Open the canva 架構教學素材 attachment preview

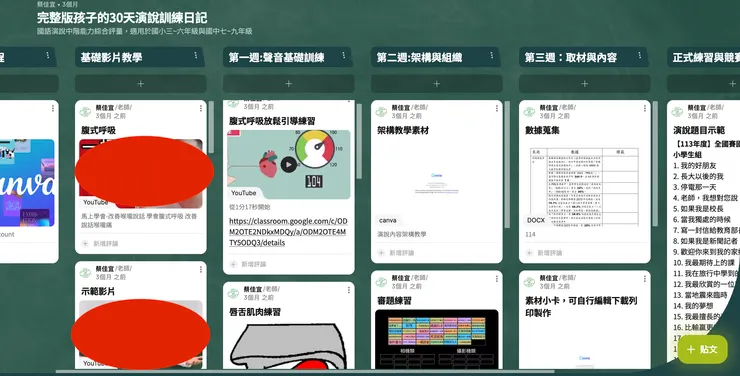[x=437, y=183]
